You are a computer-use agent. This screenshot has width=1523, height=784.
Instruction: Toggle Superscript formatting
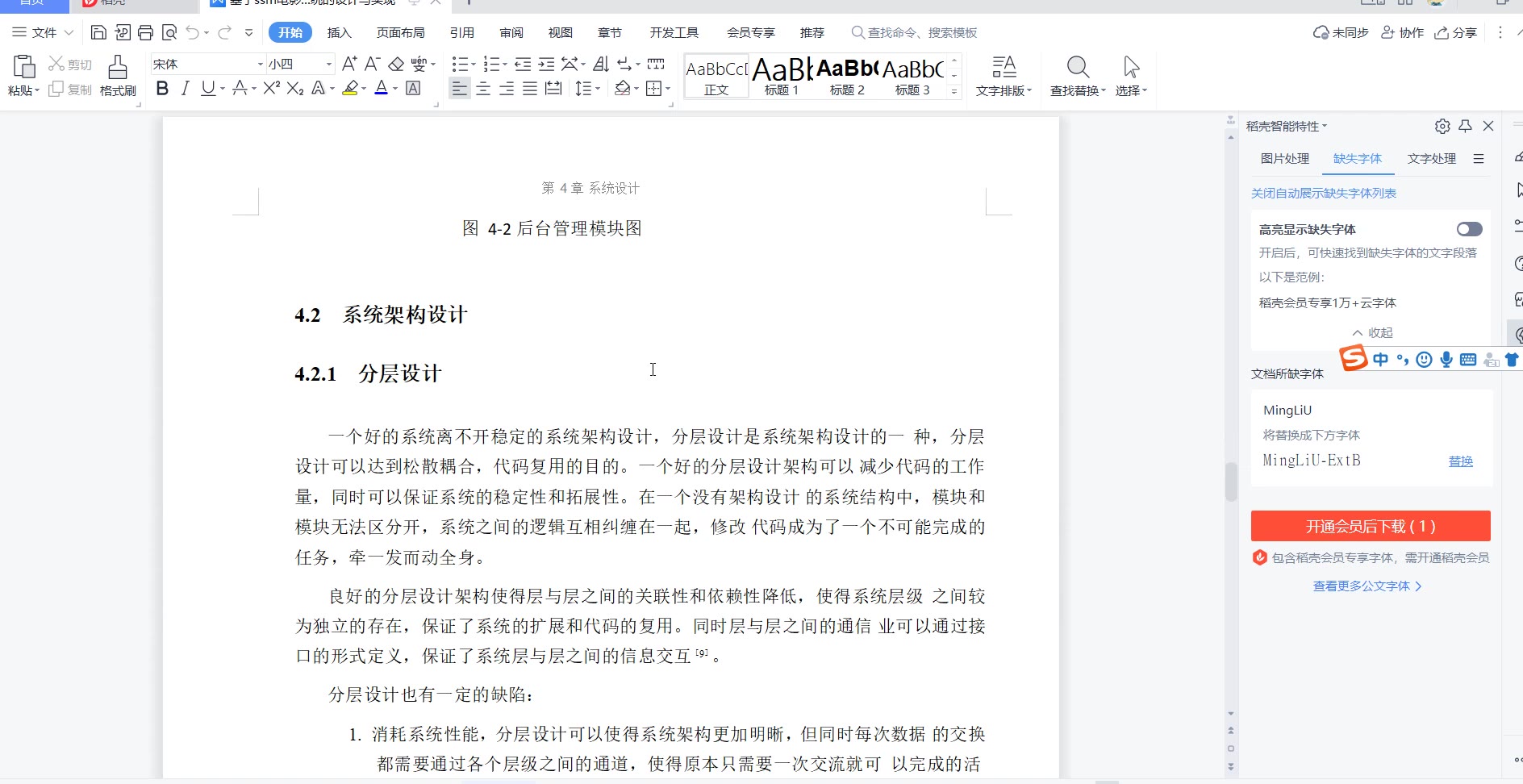(271, 88)
